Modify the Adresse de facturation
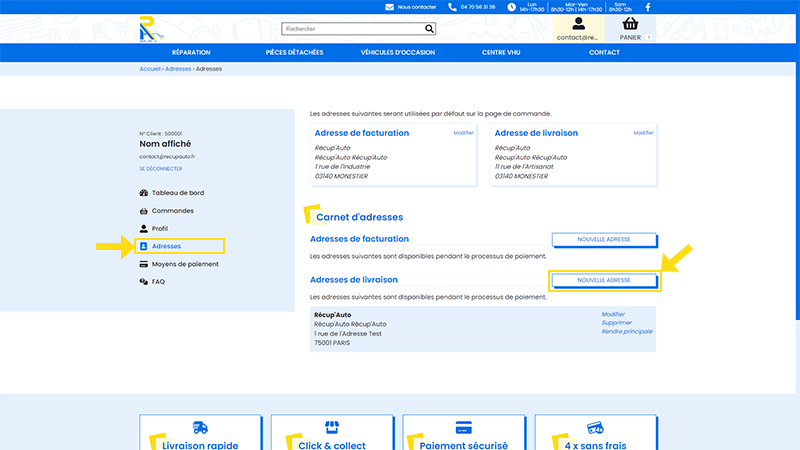Viewport: 800px width, 450px height. 463,133
